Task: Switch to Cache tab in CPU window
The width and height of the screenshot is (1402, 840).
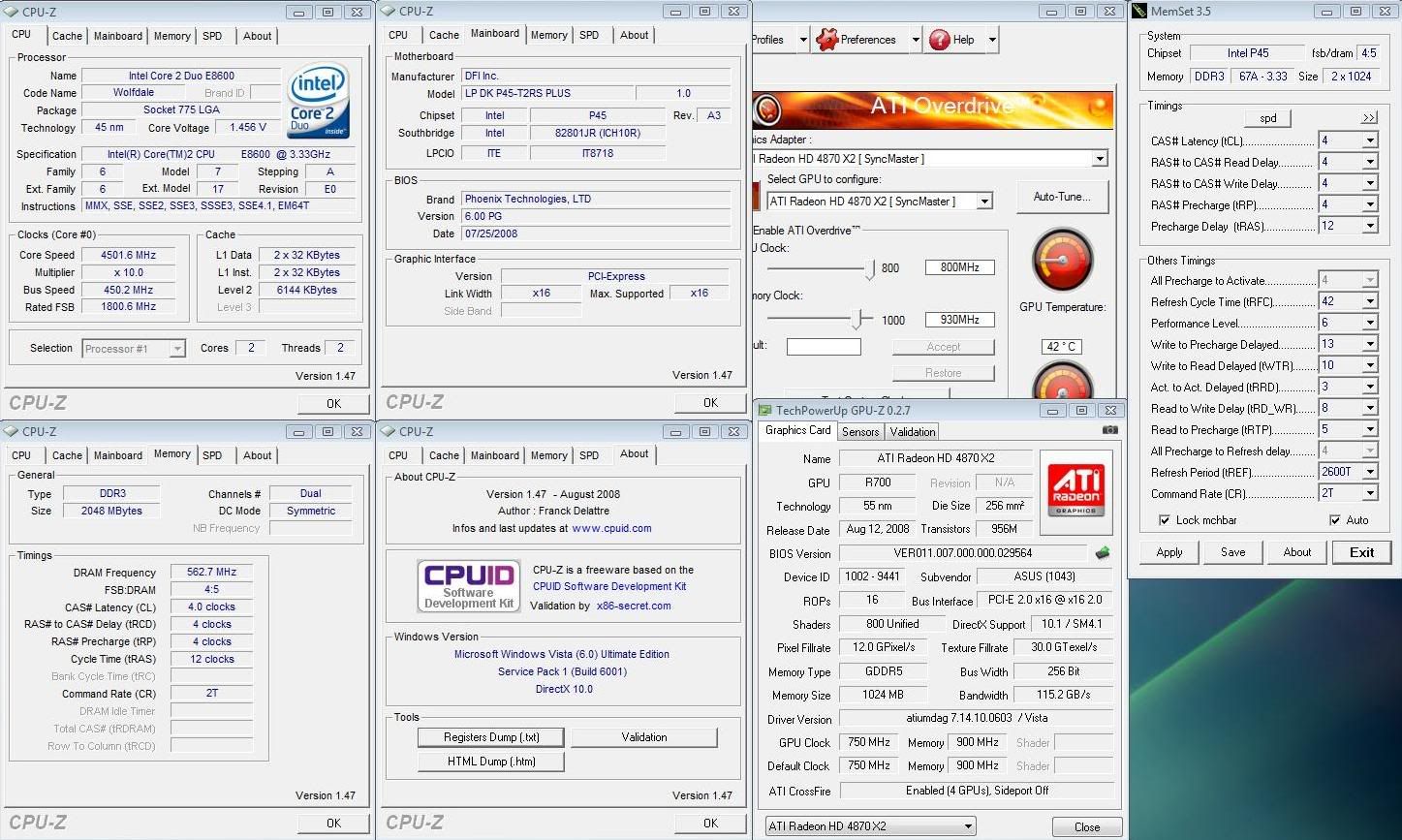Action: (x=67, y=36)
